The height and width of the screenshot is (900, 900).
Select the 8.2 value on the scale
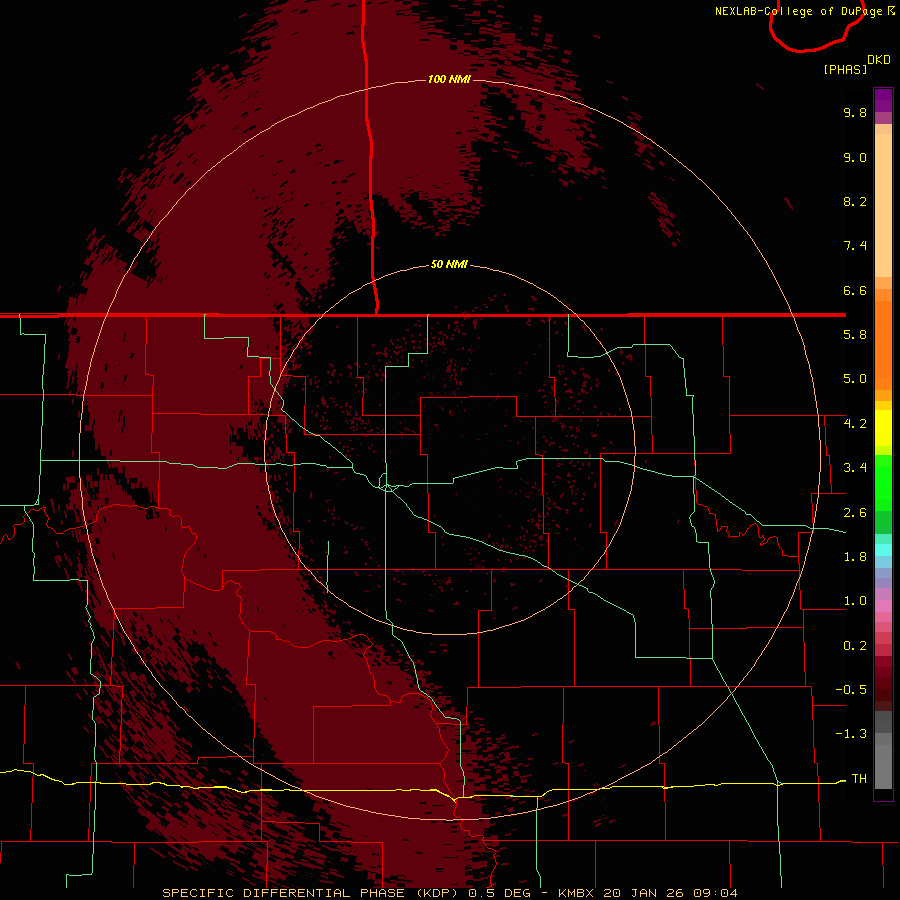click(x=855, y=201)
